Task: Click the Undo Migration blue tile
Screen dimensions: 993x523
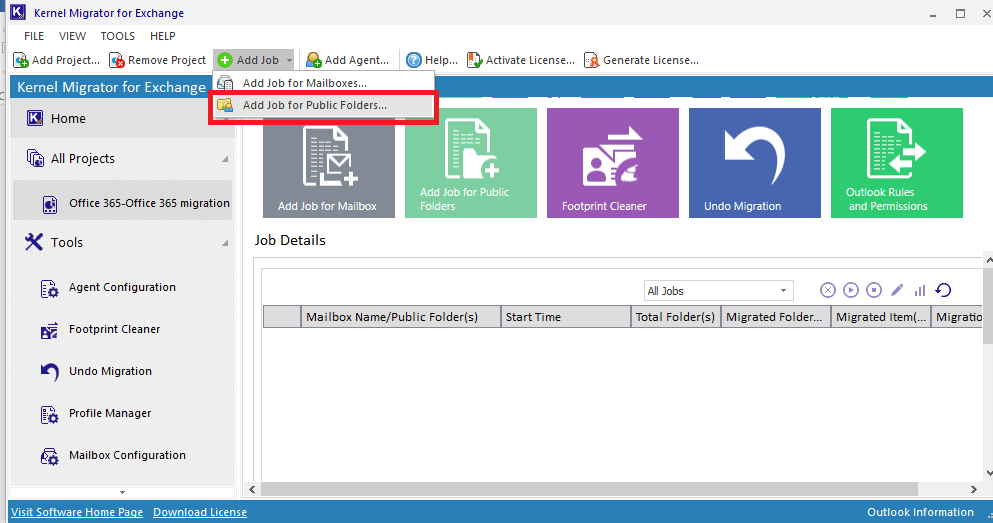Action: click(x=754, y=163)
